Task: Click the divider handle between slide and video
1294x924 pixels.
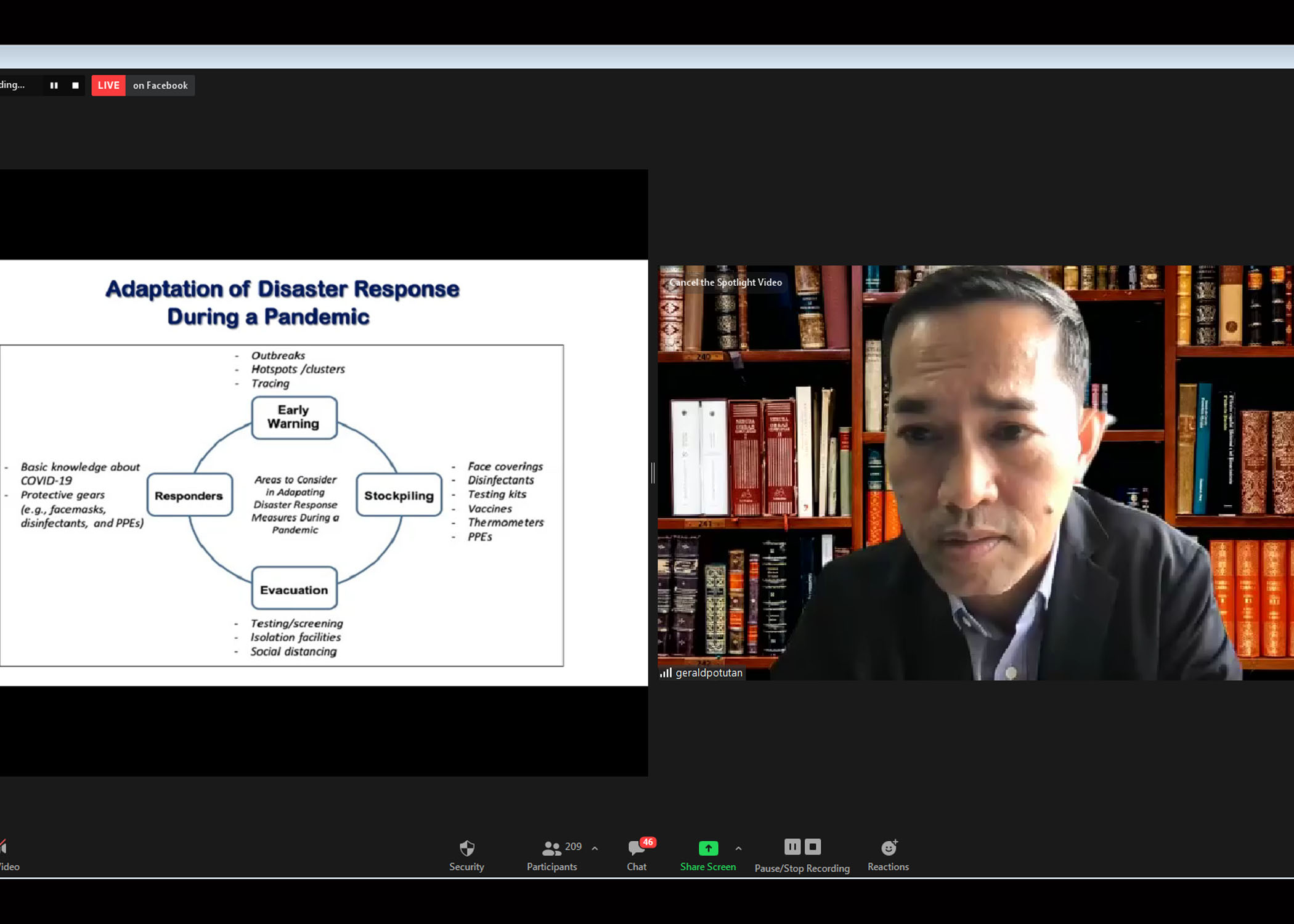Action: (653, 472)
